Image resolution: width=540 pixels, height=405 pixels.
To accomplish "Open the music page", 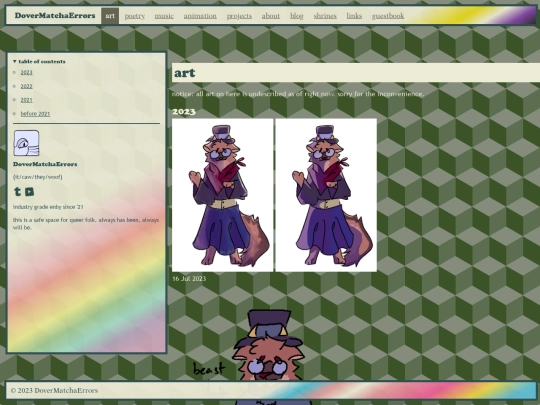I will click(164, 16).
